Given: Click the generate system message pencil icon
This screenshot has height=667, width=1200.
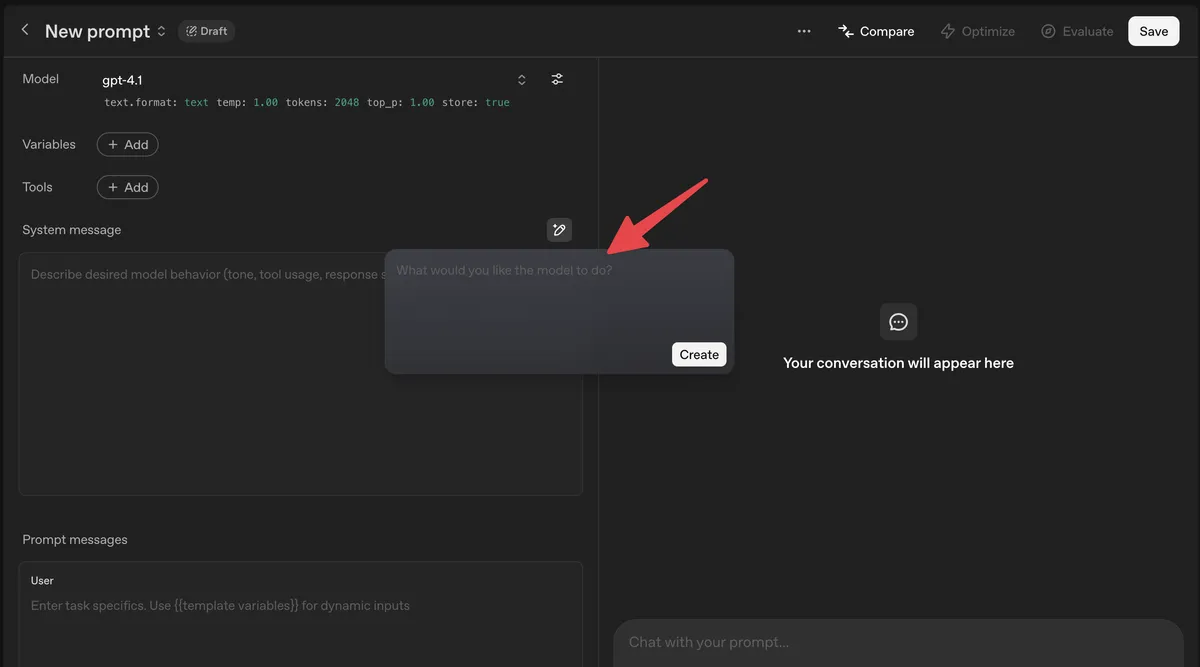Looking at the screenshot, I should [x=559, y=230].
